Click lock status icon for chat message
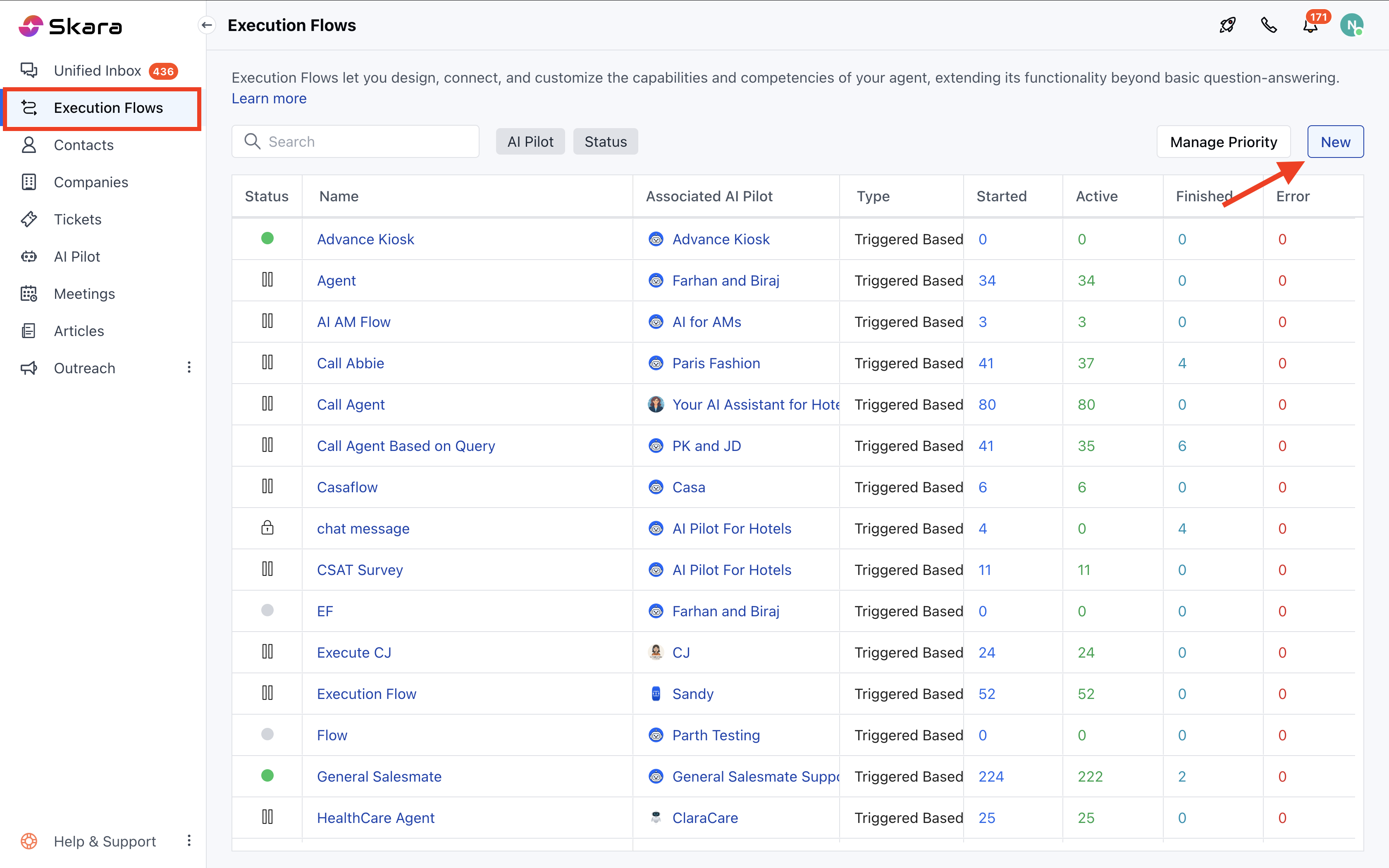The height and width of the screenshot is (868, 1389). point(267,527)
